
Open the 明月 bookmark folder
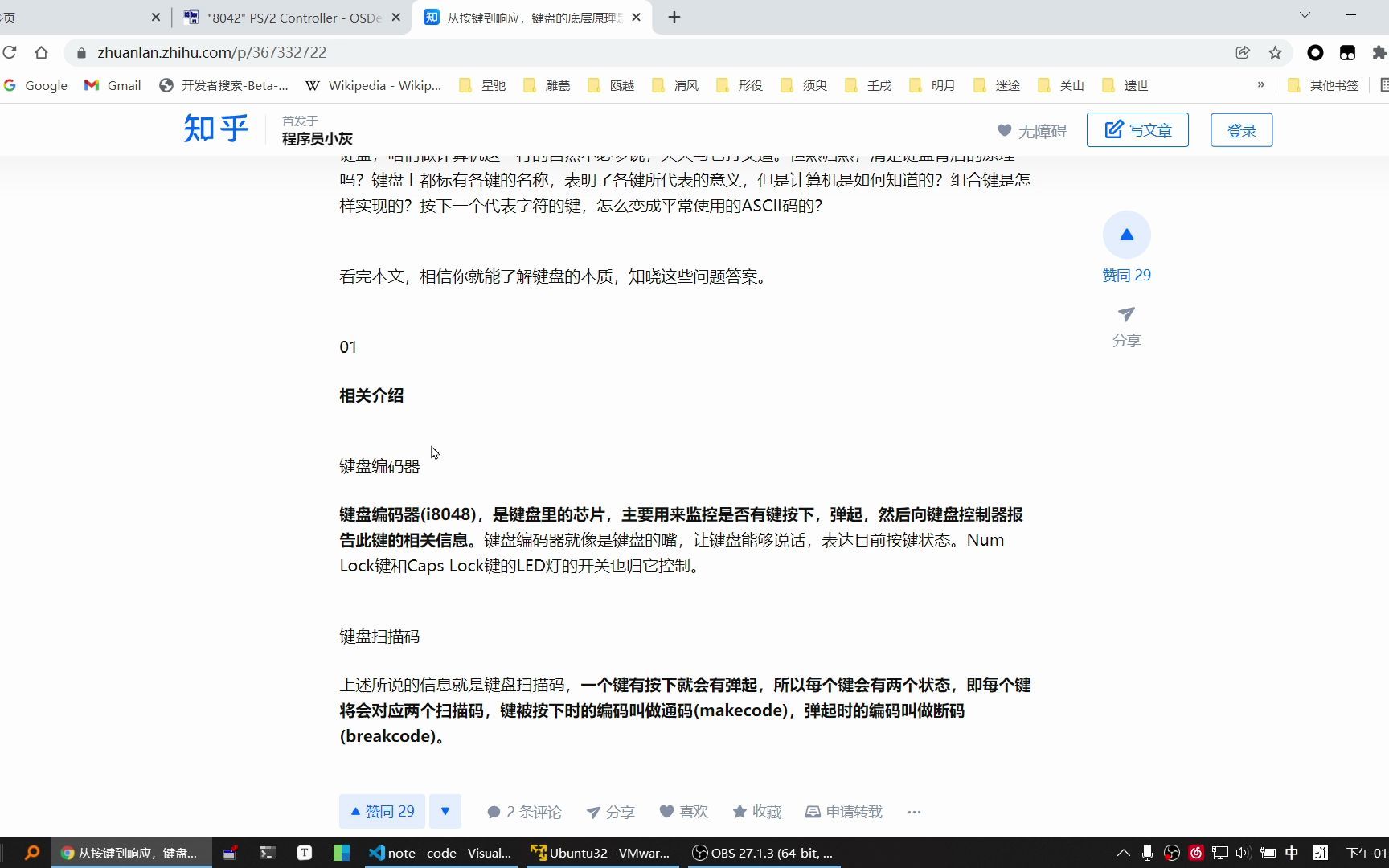(932, 85)
